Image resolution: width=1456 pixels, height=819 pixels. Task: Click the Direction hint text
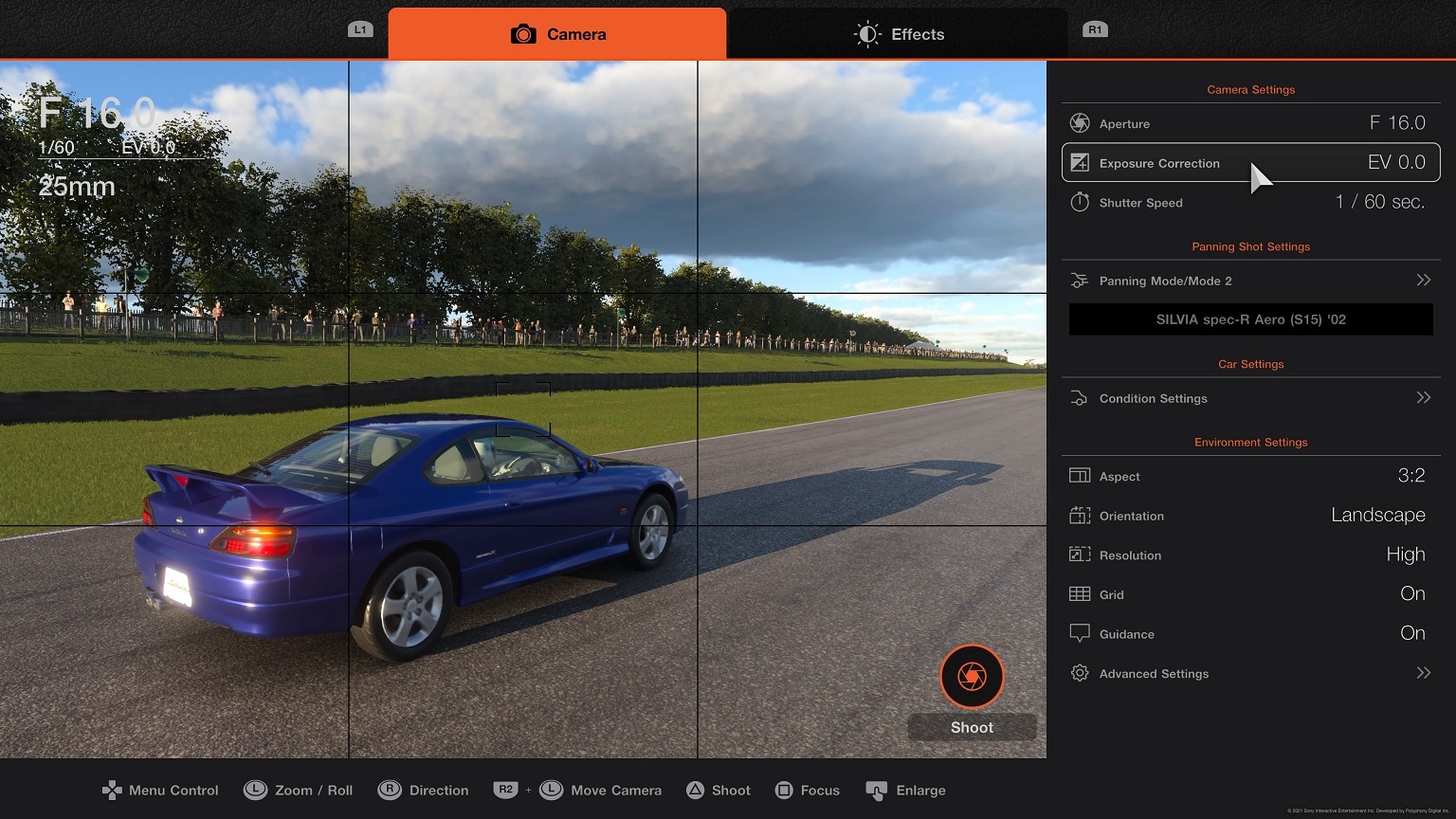click(439, 791)
